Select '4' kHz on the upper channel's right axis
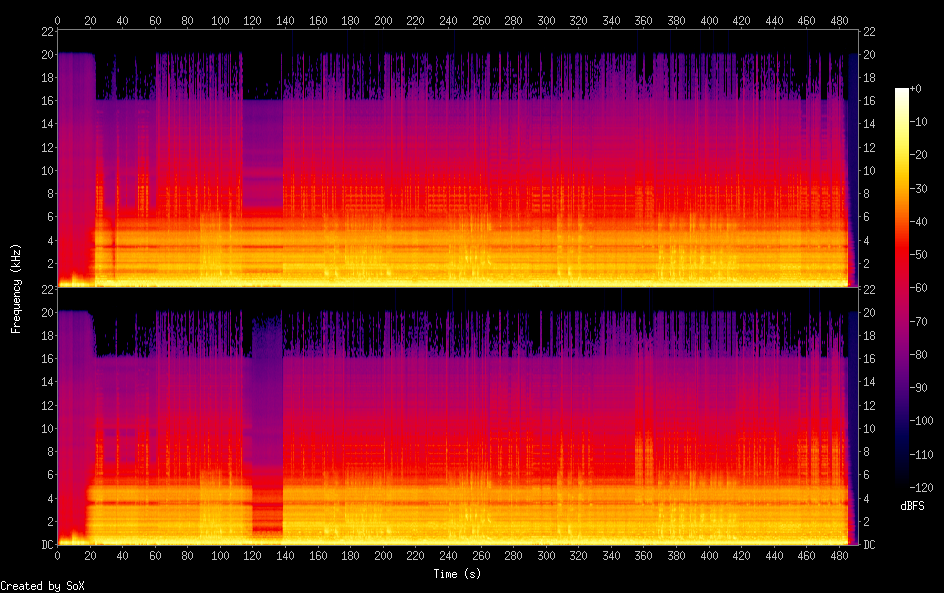 tap(866, 240)
